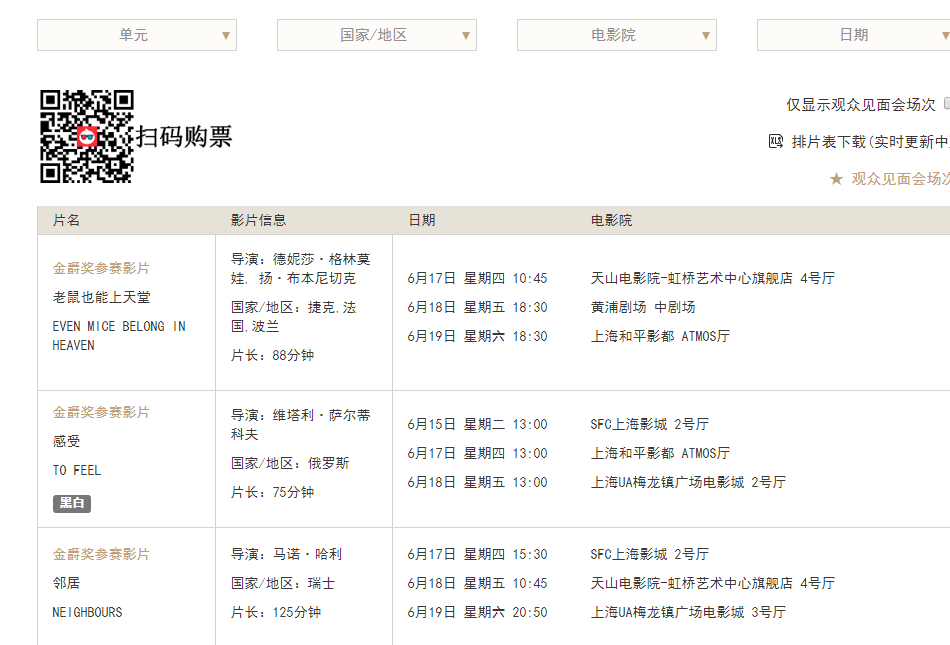Click the 黑白 badge under TO FEEL
This screenshot has height=645, width=950.
coord(72,503)
